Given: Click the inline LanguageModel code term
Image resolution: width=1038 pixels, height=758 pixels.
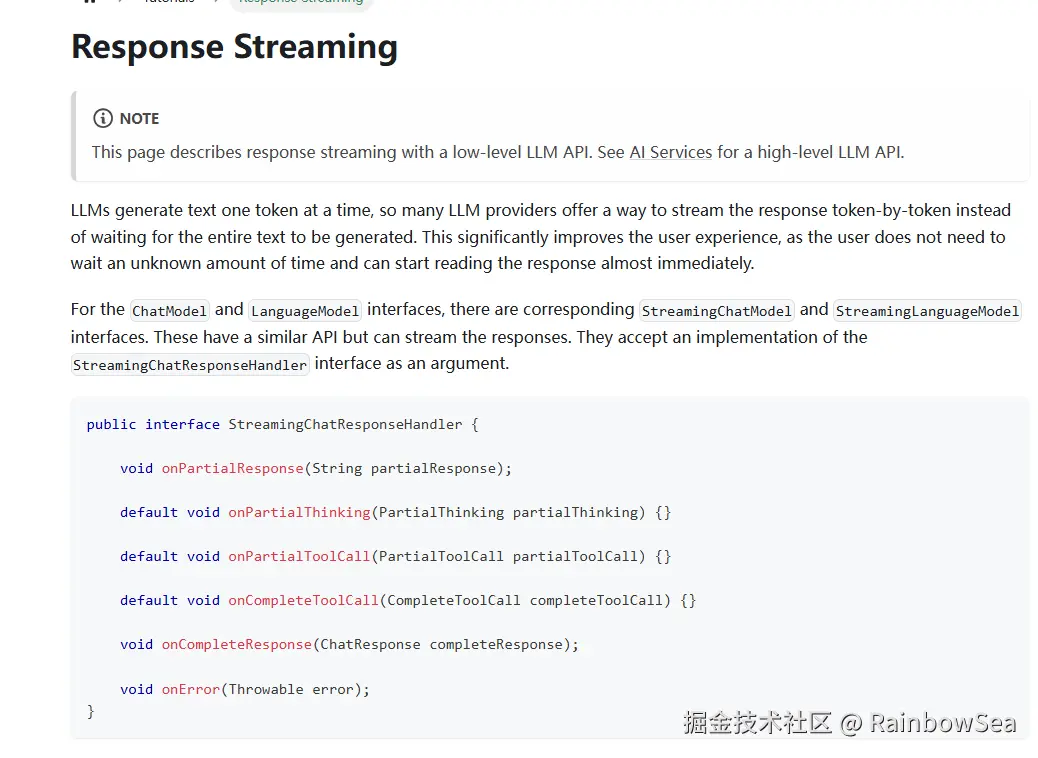Looking at the screenshot, I should [305, 311].
